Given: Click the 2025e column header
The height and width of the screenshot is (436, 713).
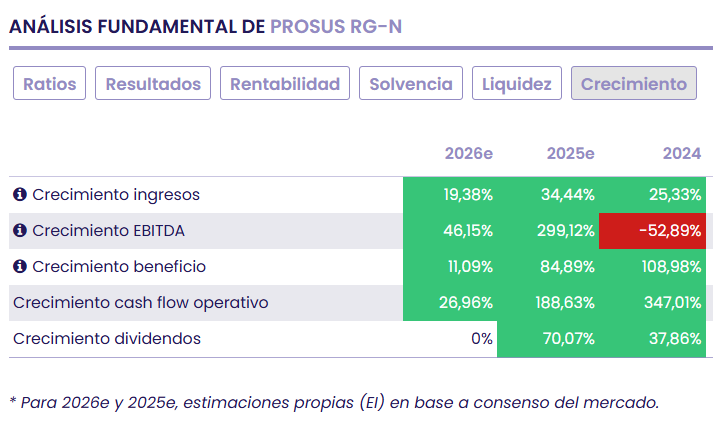Looking at the screenshot, I should tap(571, 153).
